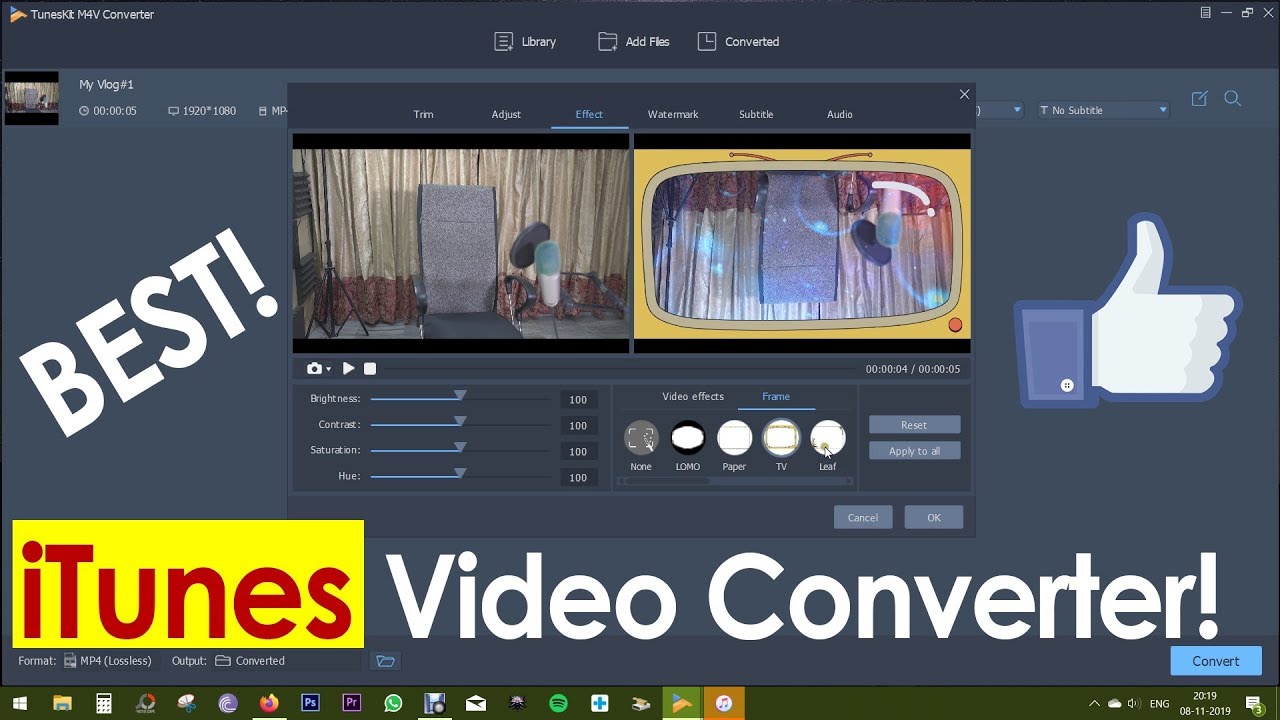Show hidden system tray icons
Viewport: 1280px width, 720px height.
click(1094, 704)
